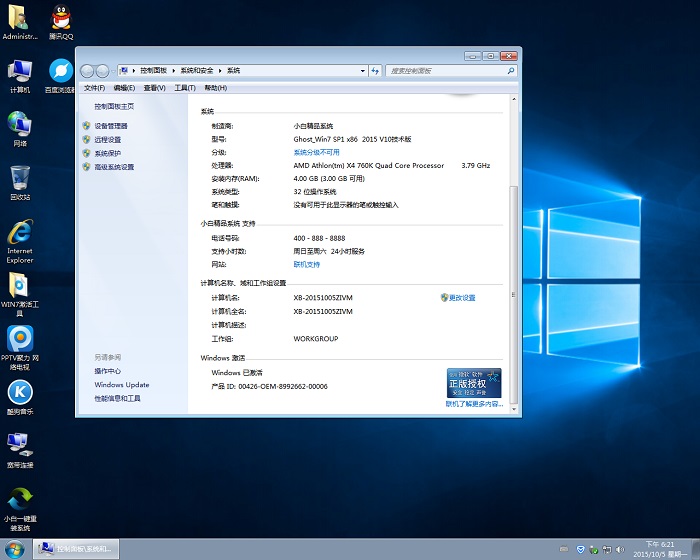Click the 系统分级不可用 rating link
The height and width of the screenshot is (560, 700).
click(317, 152)
